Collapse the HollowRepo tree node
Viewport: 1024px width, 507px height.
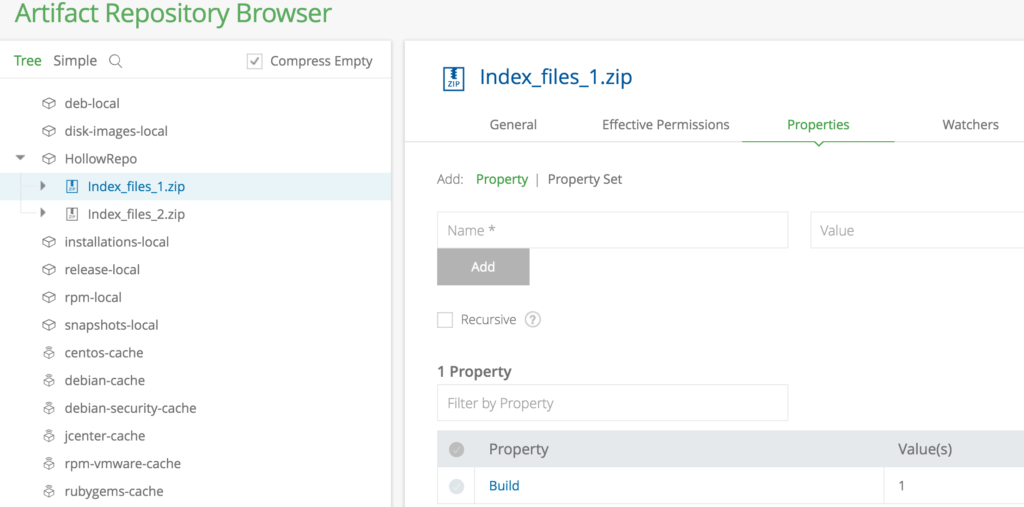[x=21, y=158]
